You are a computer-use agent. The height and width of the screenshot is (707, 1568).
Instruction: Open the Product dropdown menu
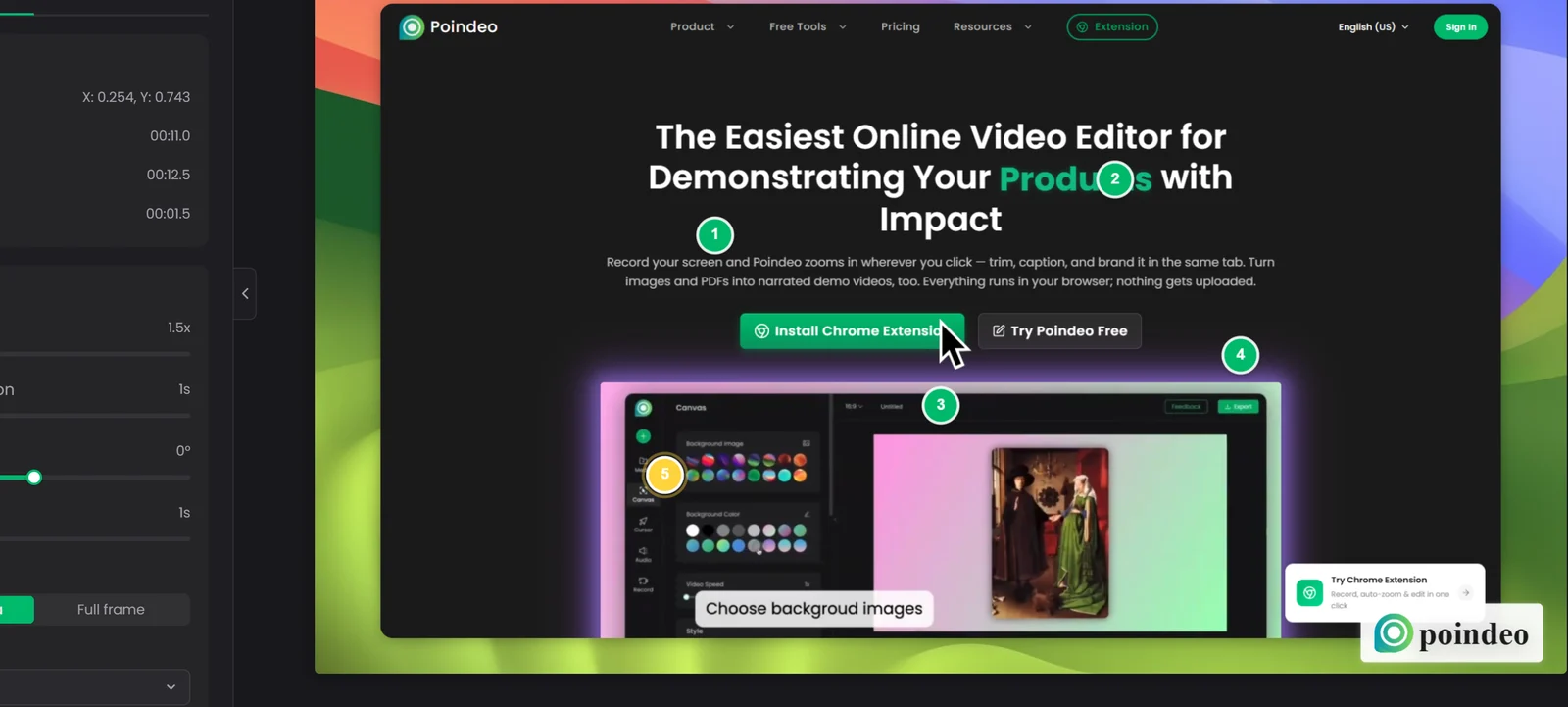click(x=702, y=26)
